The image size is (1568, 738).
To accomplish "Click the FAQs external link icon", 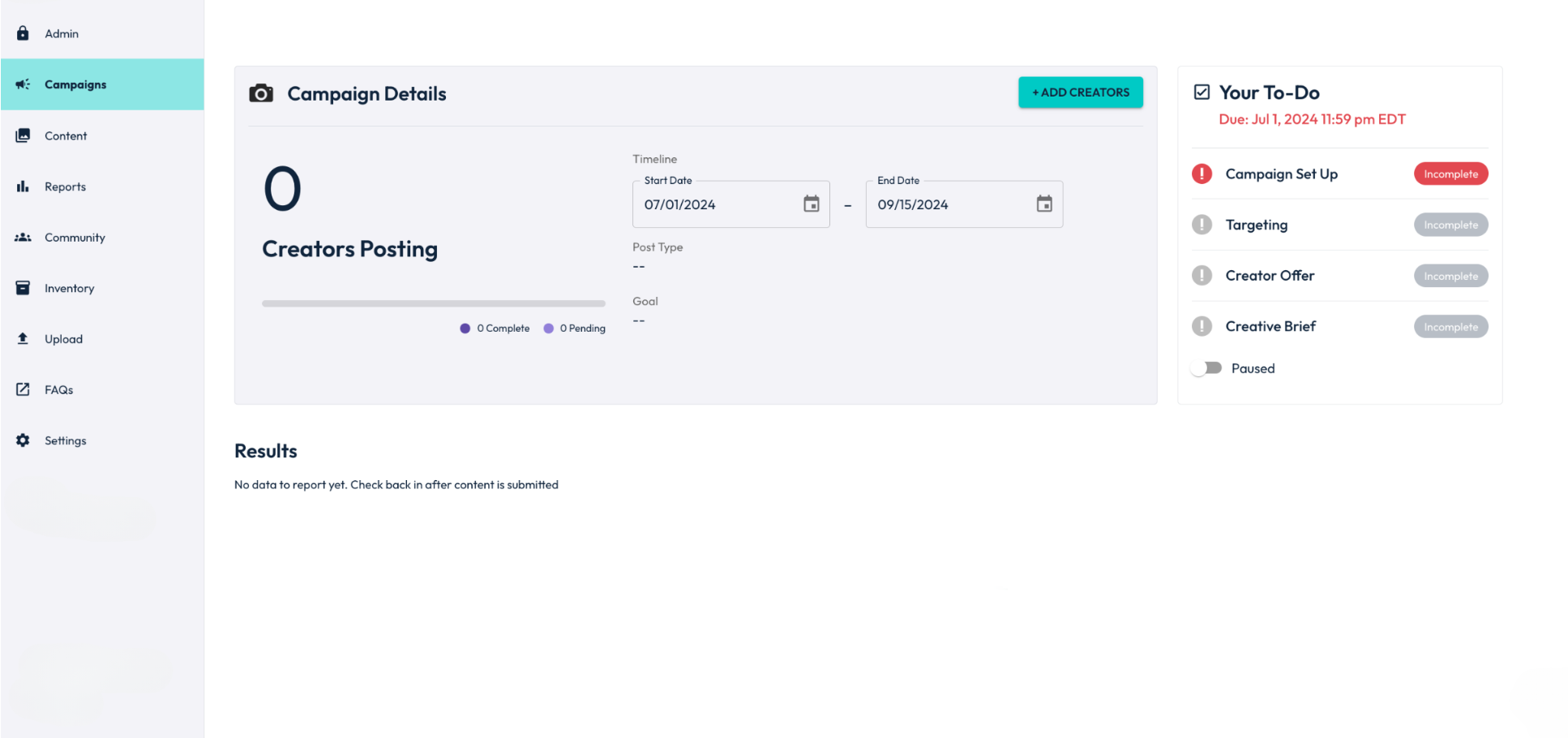I will pos(23,390).
